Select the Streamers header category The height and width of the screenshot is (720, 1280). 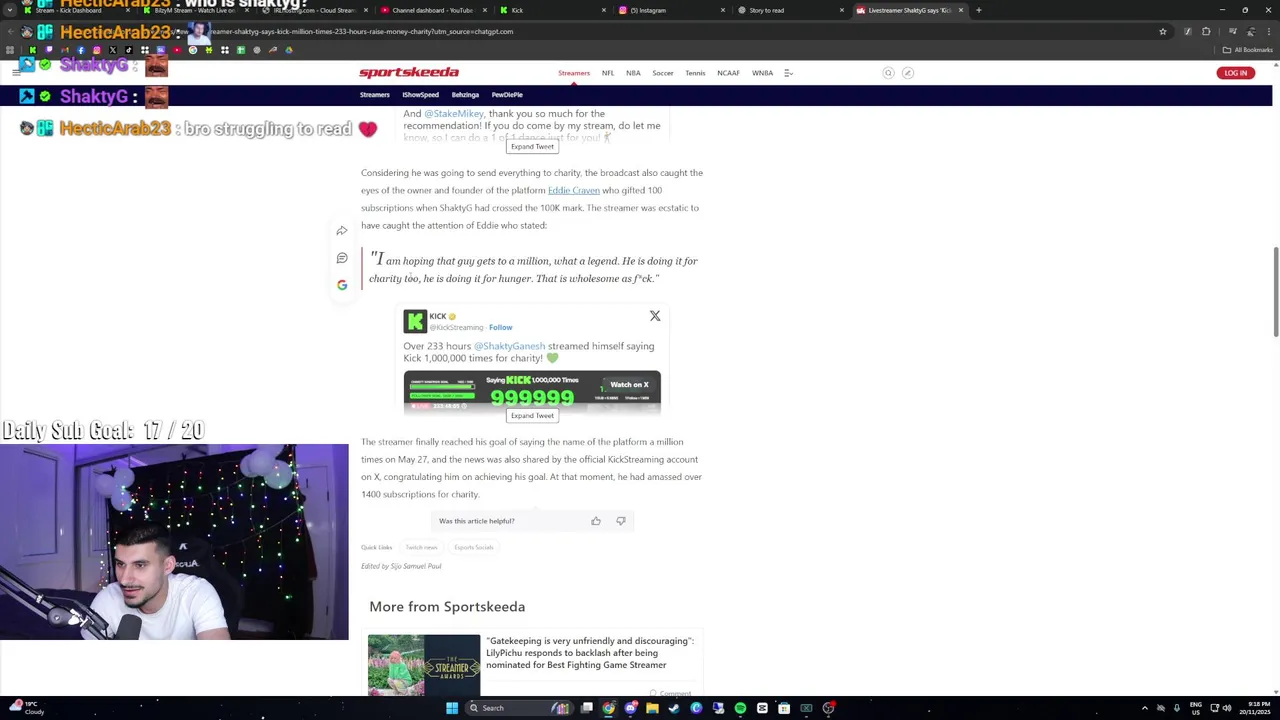(574, 73)
